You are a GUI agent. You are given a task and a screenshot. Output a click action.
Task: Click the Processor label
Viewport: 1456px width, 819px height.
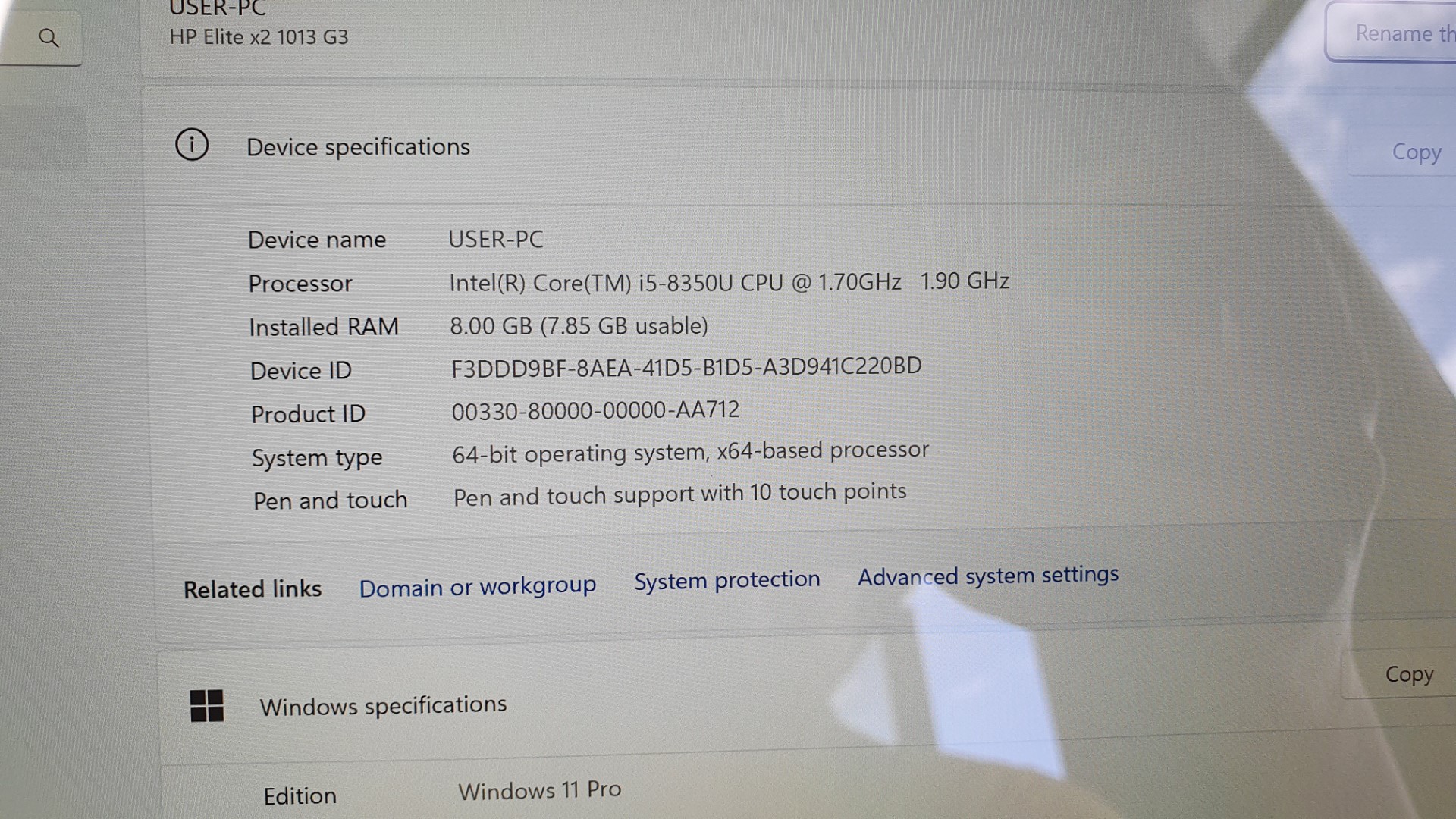300,284
